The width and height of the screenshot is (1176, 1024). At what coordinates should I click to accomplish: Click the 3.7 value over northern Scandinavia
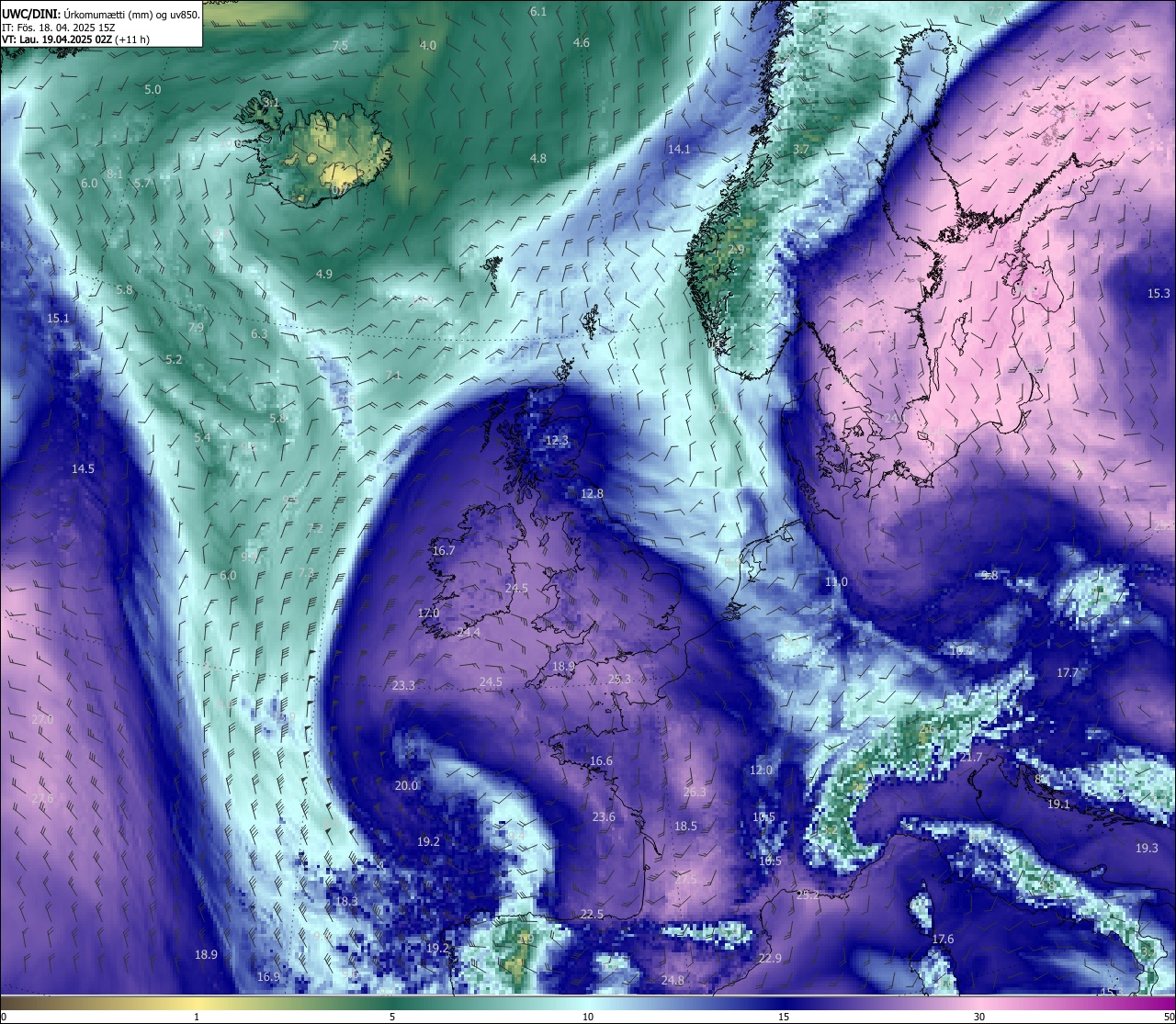tap(801, 148)
